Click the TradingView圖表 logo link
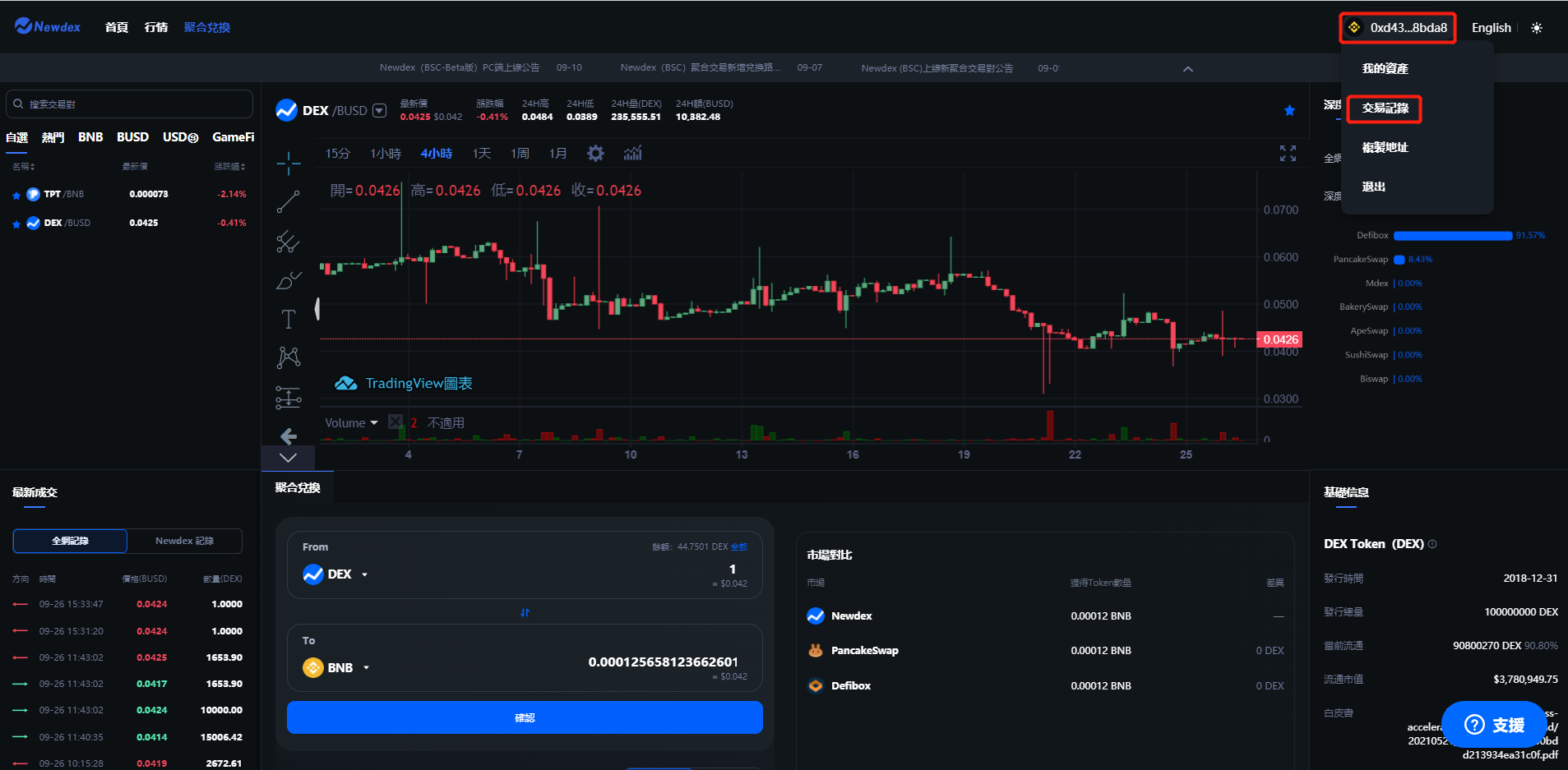This screenshot has width=1568, height=770. pos(403,384)
